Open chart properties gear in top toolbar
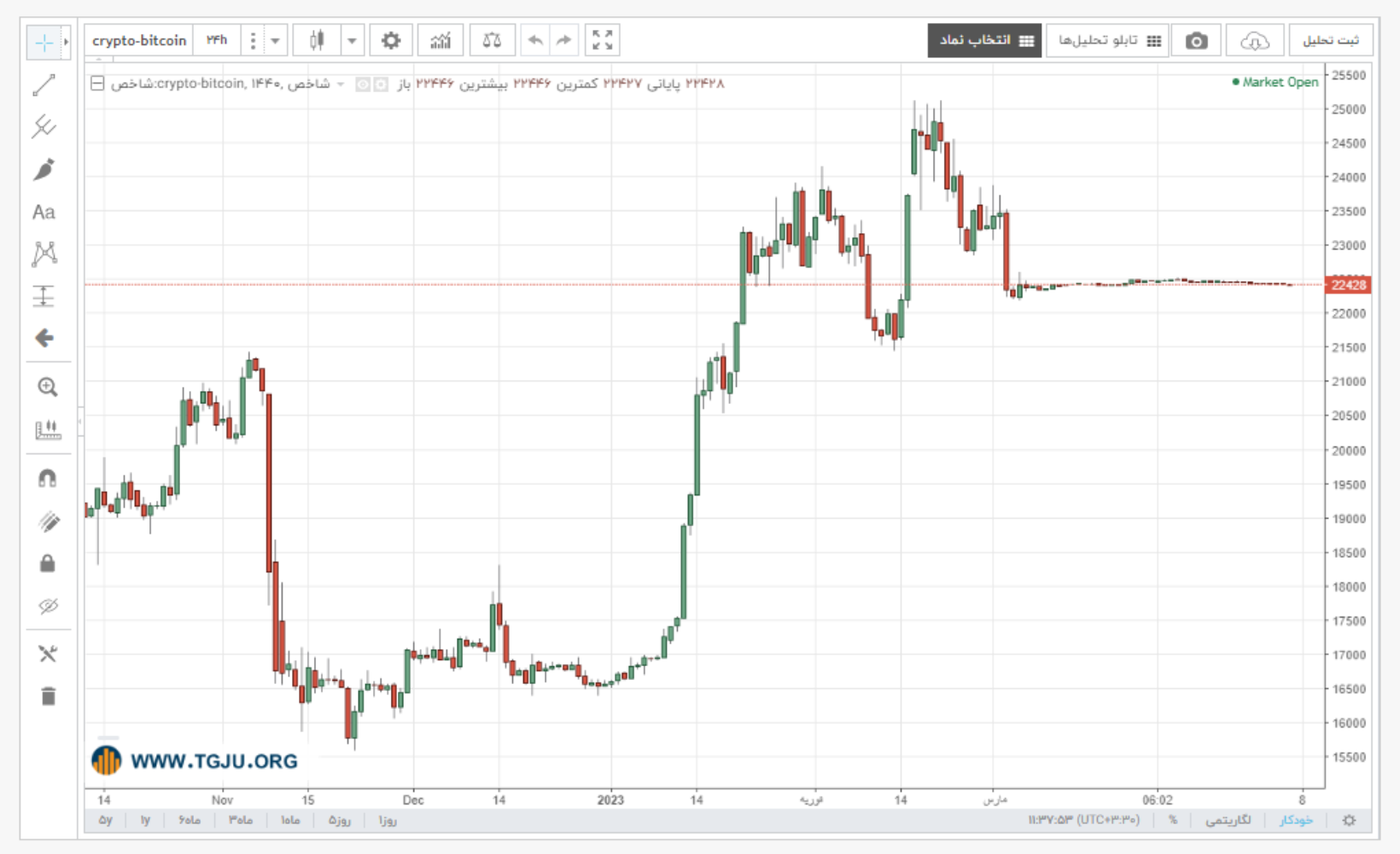Screen dimensions: 1400x854 click(x=391, y=40)
